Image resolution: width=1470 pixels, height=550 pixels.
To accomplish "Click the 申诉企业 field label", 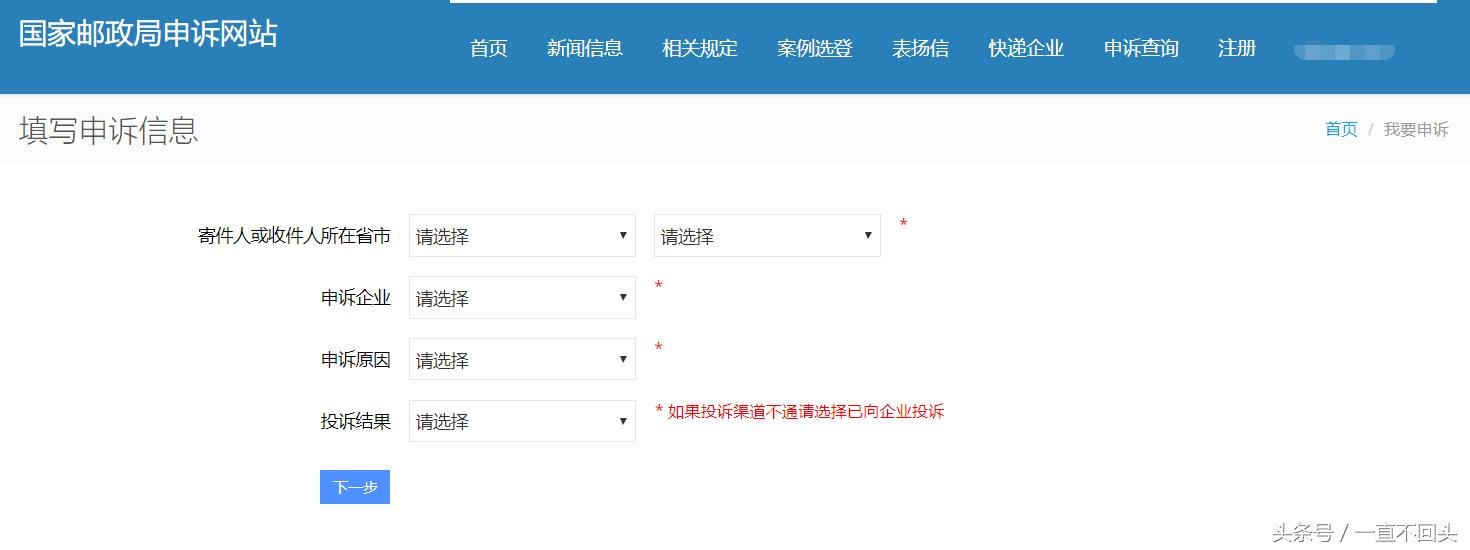I will point(356,298).
